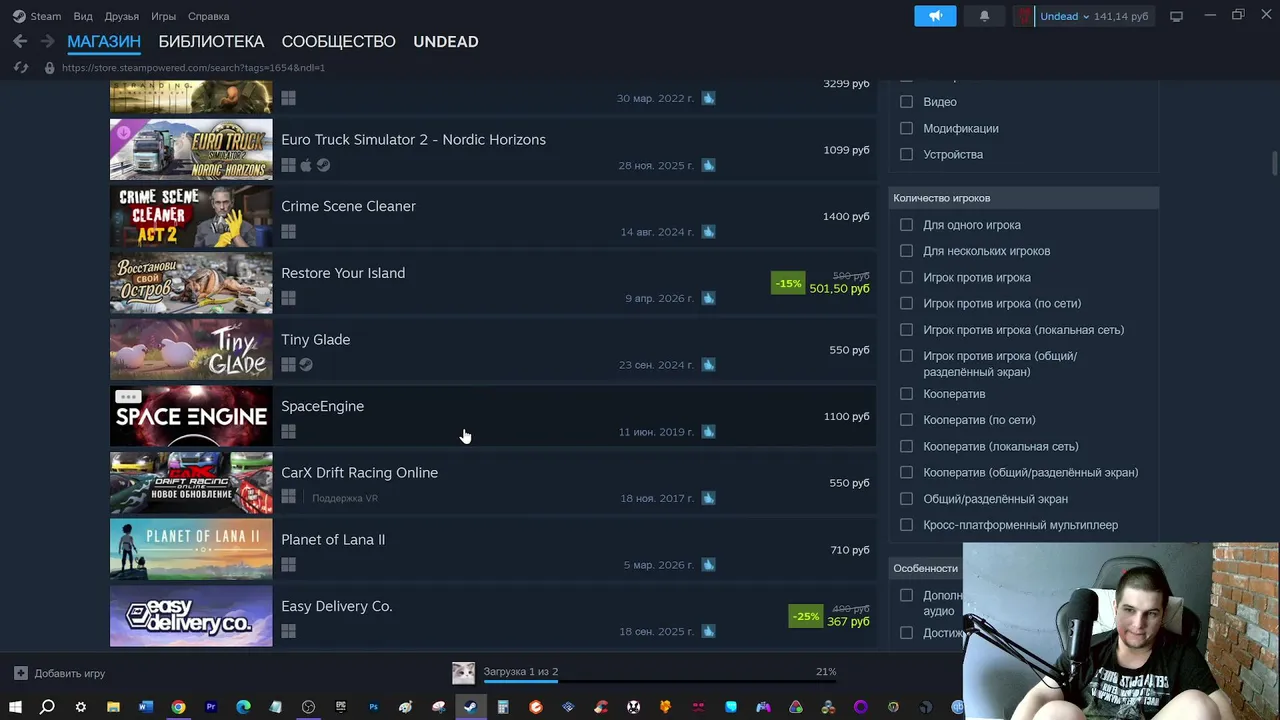Click the Windows icon for CarX Drift Racing Online
This screenshot has width=1280, height=720.
288,498
